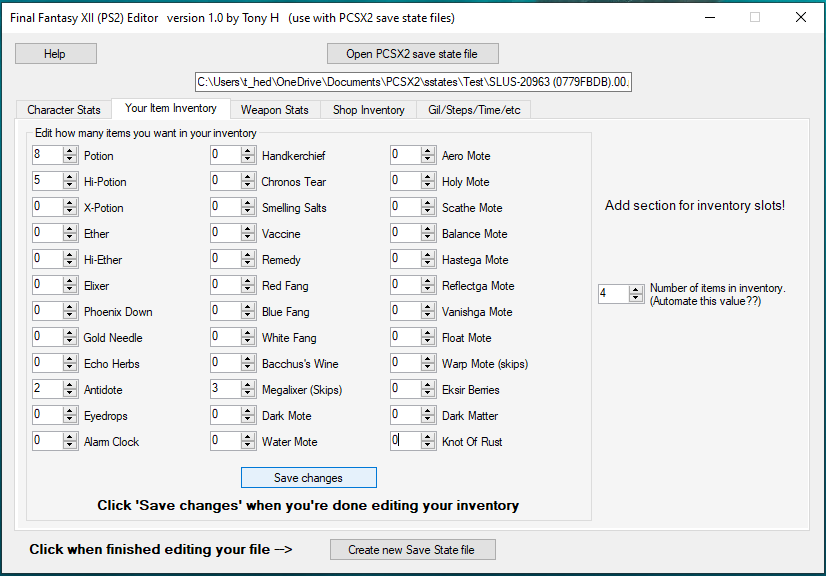This screenshot has height=576, width=826.
Task: Click the Remedy quantity input box
Action: point(225,259)
